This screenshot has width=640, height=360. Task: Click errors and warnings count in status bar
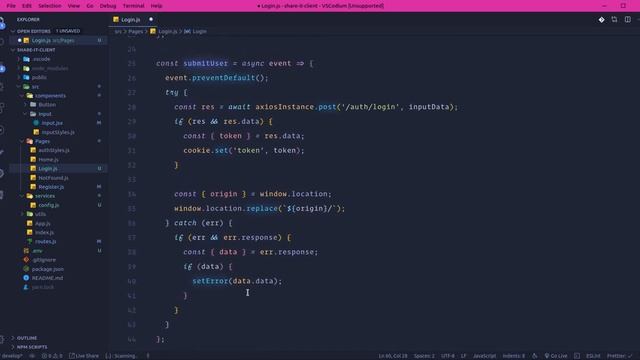(52, 356)
